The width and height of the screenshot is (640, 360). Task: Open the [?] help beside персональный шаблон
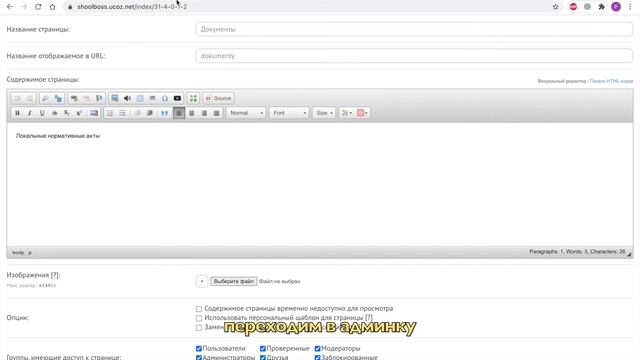(x=369, y=318)
